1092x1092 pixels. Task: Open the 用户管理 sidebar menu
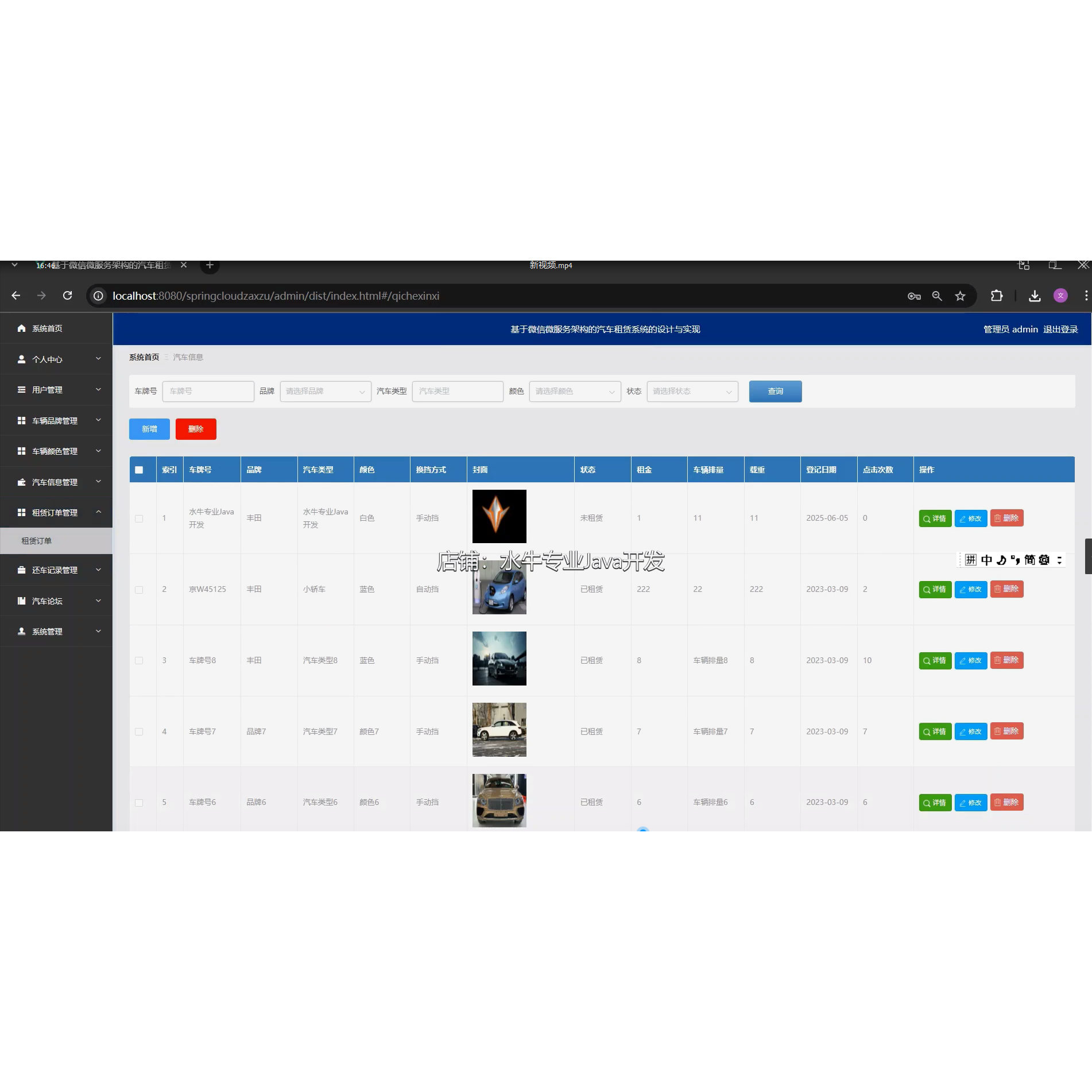[56, 390]
